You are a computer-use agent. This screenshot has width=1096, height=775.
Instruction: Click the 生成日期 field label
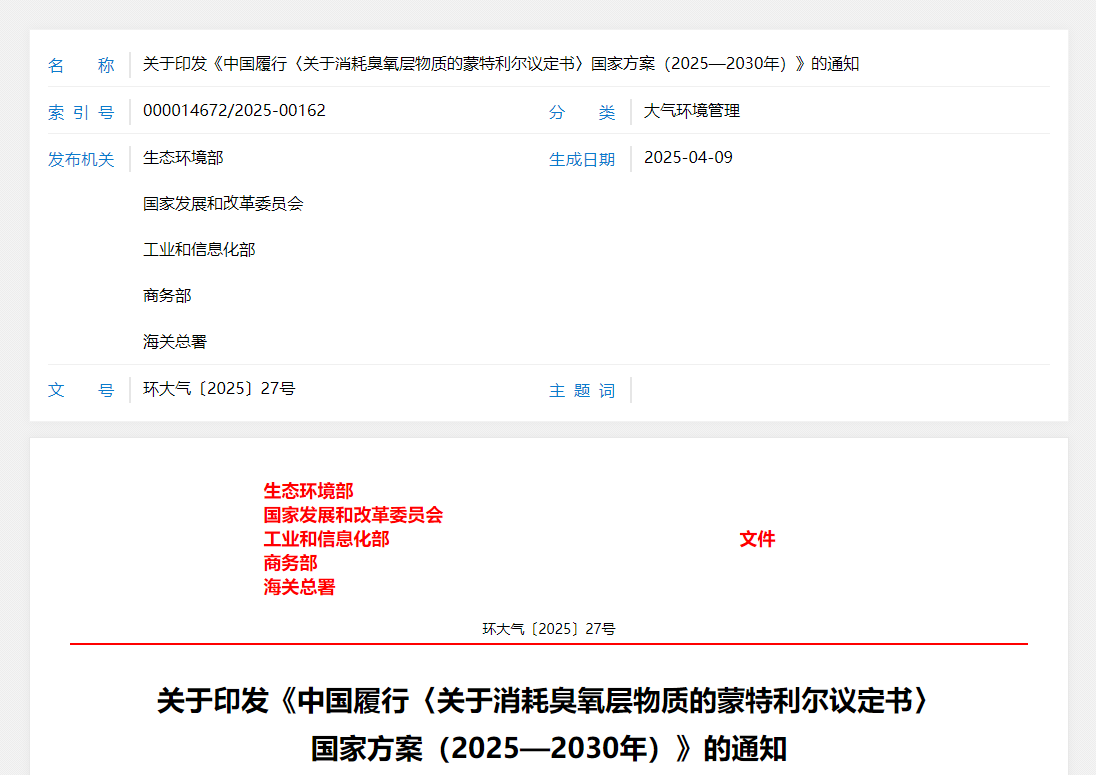[584, 158]
